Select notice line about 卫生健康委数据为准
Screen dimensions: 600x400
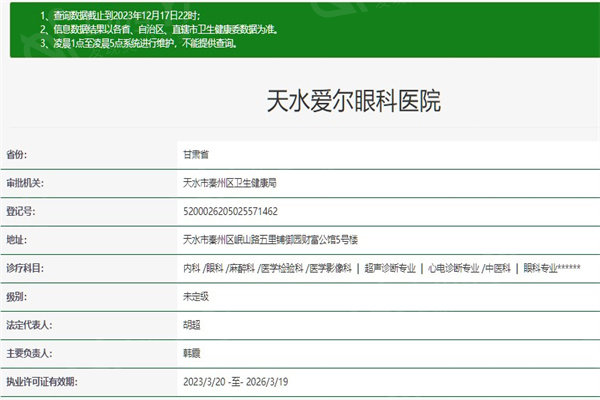(159, 29)
